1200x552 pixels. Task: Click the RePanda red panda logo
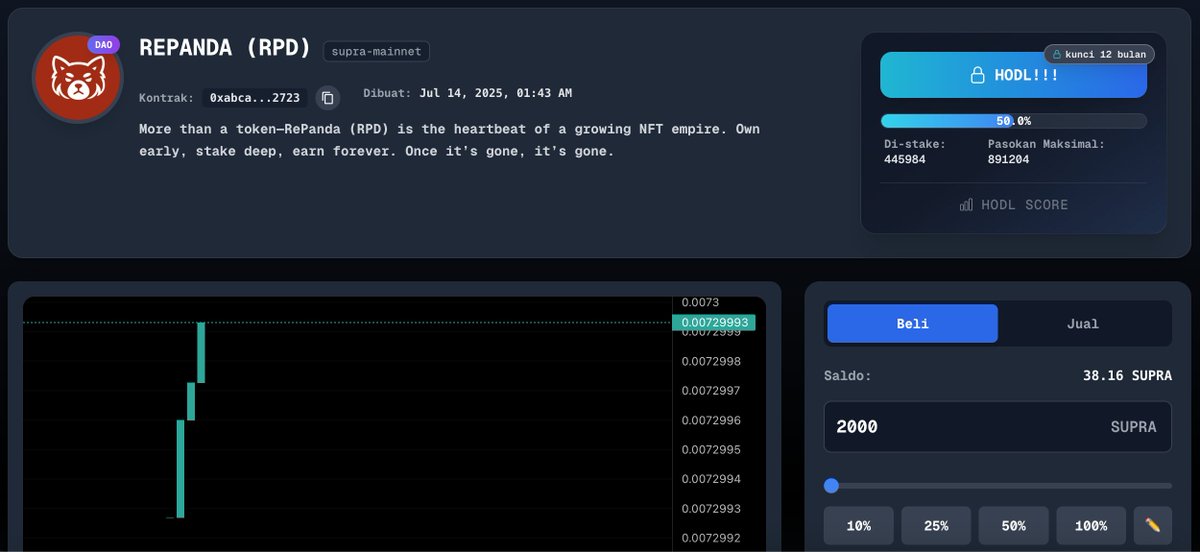78,77
